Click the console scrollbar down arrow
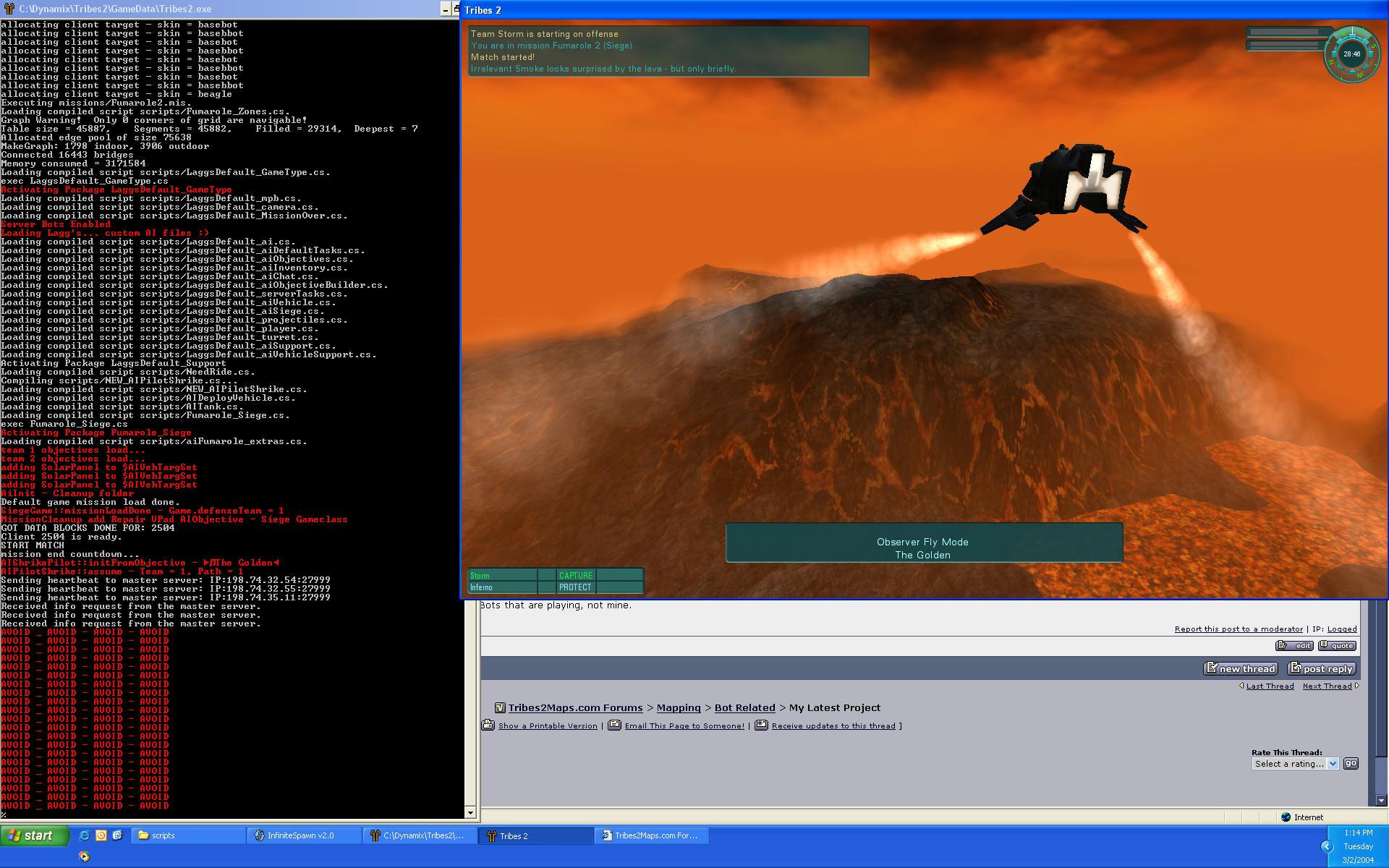The height and width of the screenshot is (868, 1389). 470,812
